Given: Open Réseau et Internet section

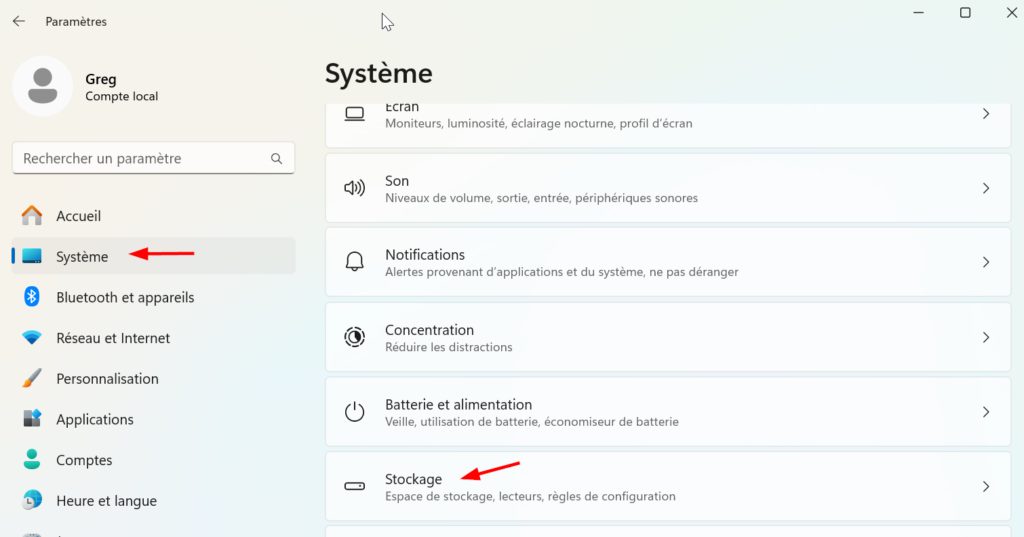Looking at the screenshot, I should click(153, 338).
